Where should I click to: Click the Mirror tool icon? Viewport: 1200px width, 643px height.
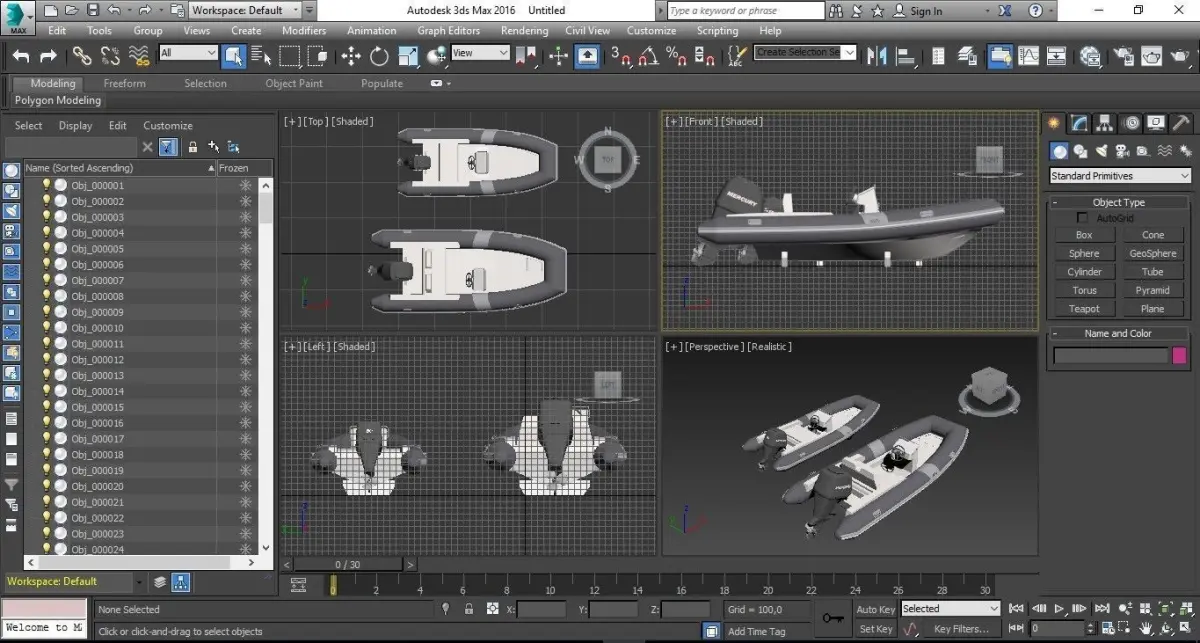coord(877,56)
